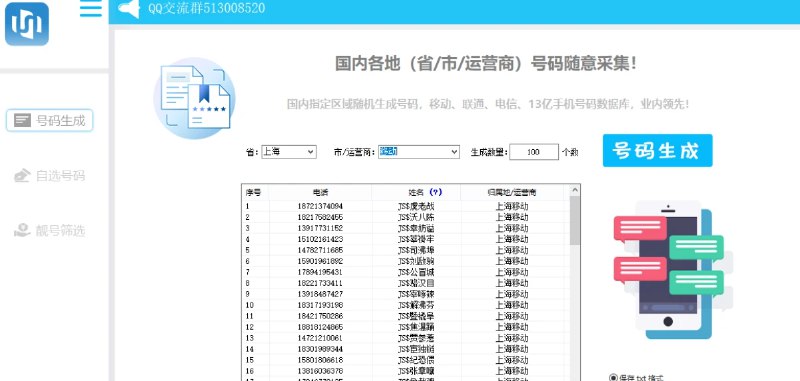This screenshot has width=800, height=381.
Task: Select the phone number in row 9
Action: (x=320, y=294)
